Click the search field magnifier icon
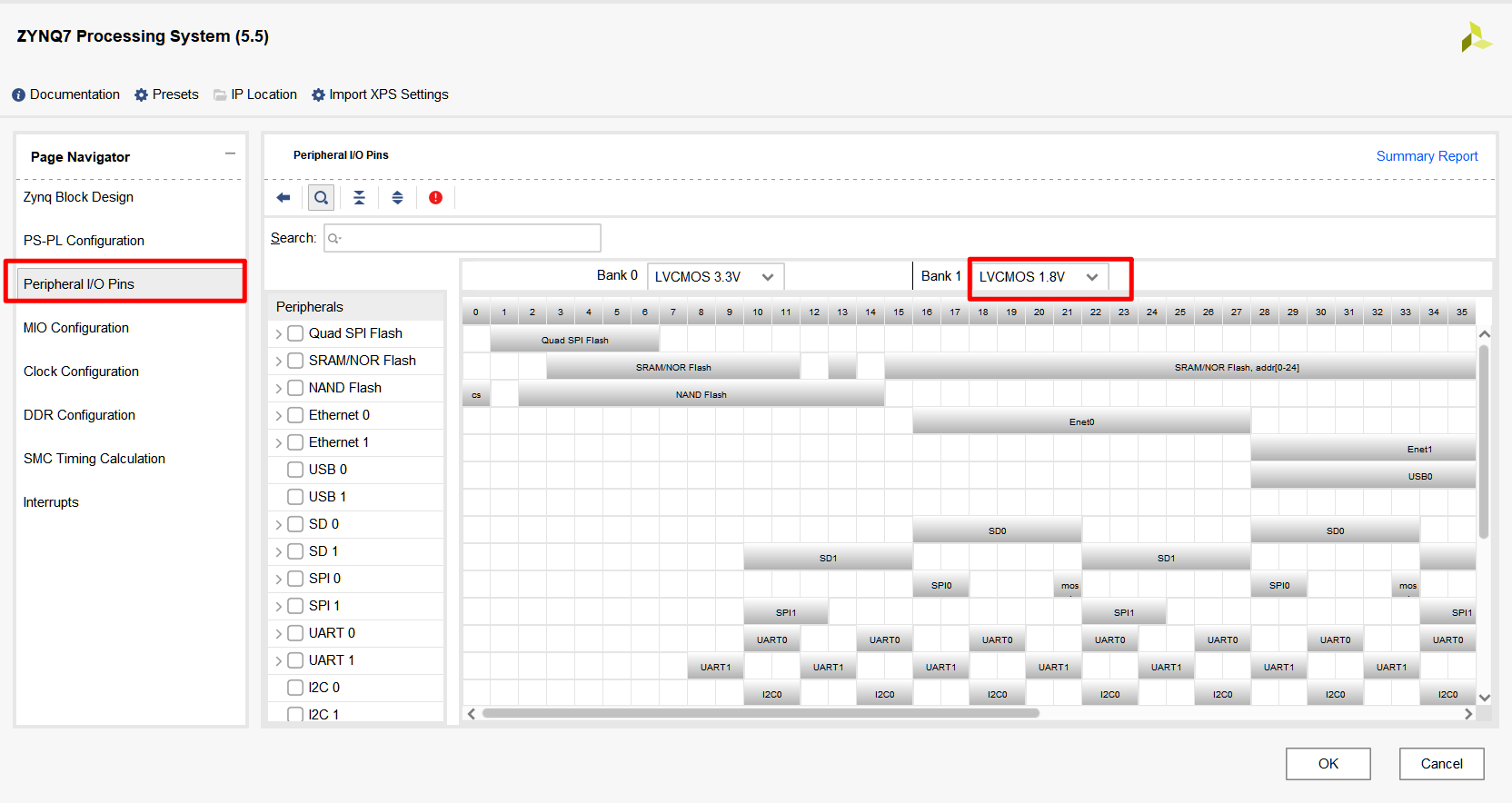The image size is (1512, 803). coord(334,238)
